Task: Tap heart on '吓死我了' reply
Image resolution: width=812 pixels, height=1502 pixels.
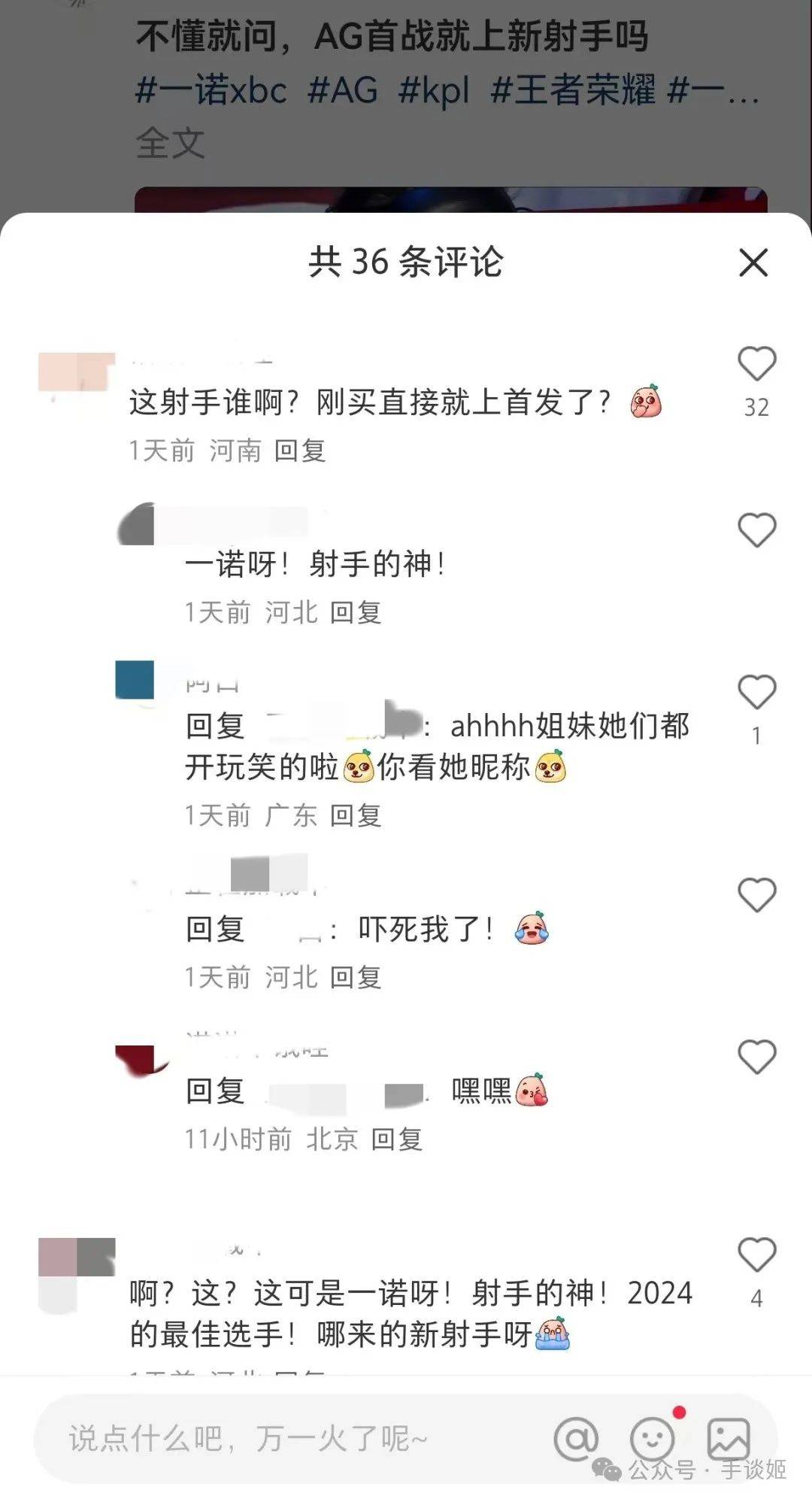Action: pos(756,894)
